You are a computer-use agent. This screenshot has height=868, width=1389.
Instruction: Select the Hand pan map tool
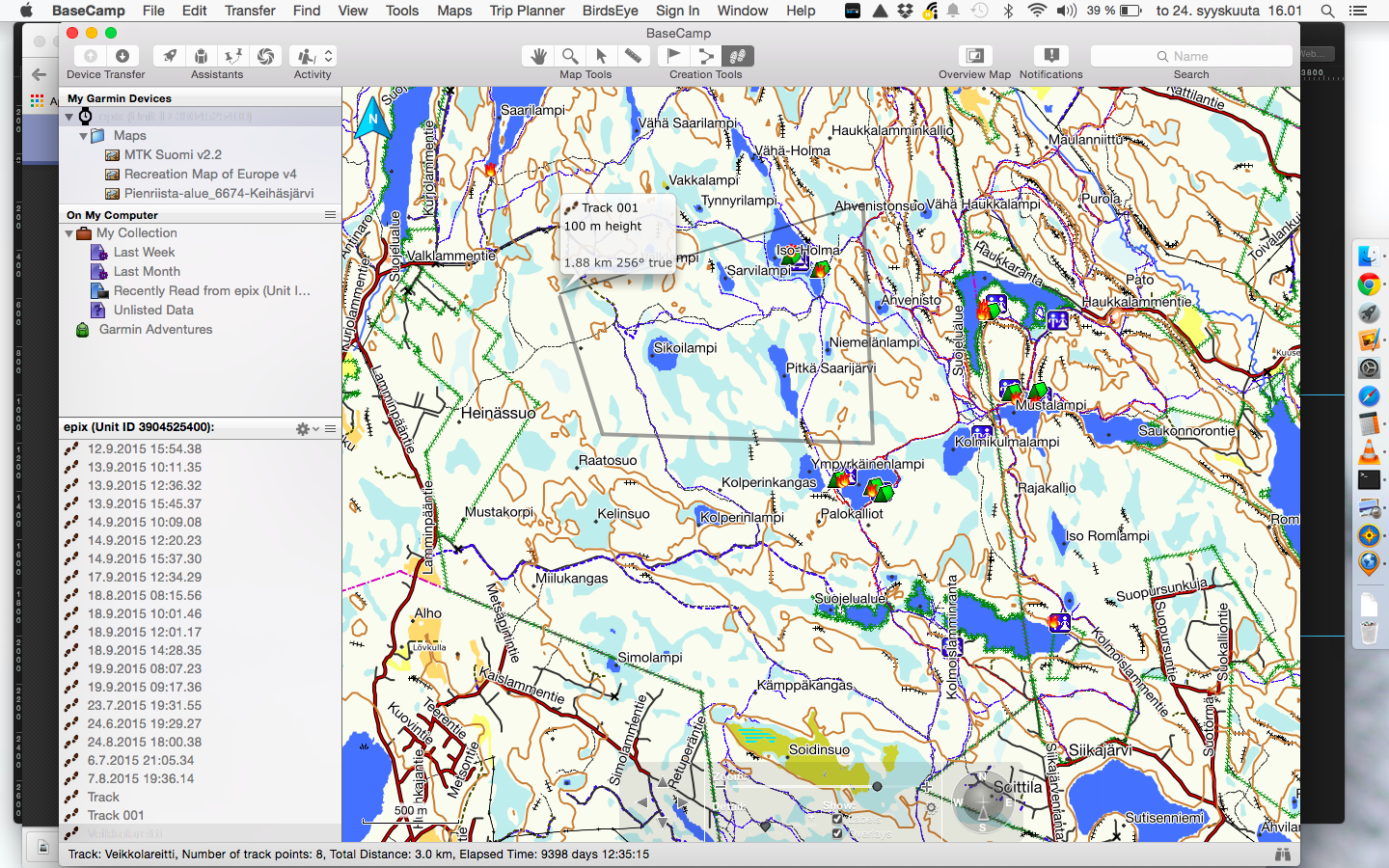[x=538, y=56]
